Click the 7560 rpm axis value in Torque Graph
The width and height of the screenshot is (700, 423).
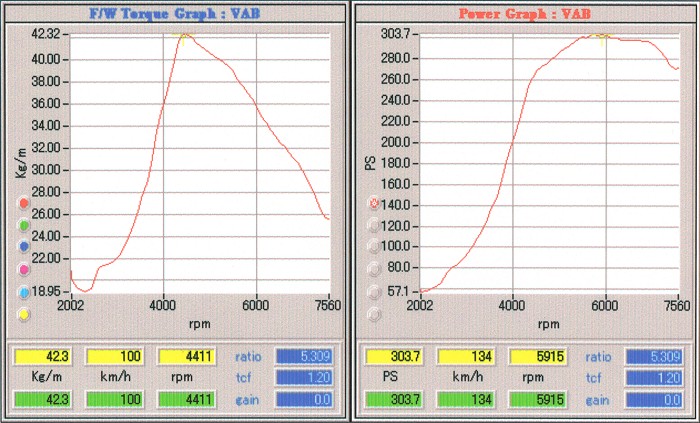[329, 306]
